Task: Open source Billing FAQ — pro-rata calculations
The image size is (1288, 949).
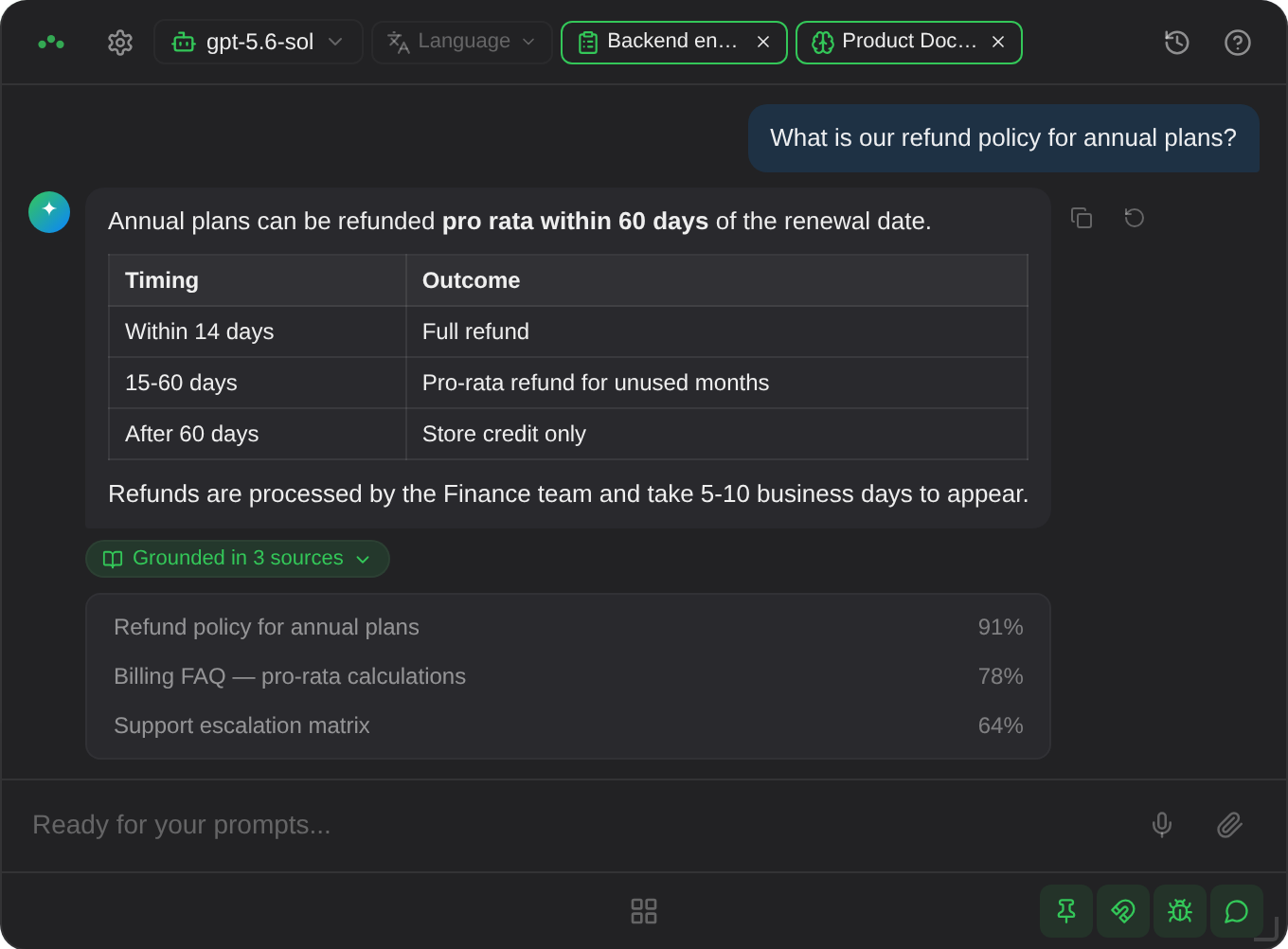Action: (568, 676)
